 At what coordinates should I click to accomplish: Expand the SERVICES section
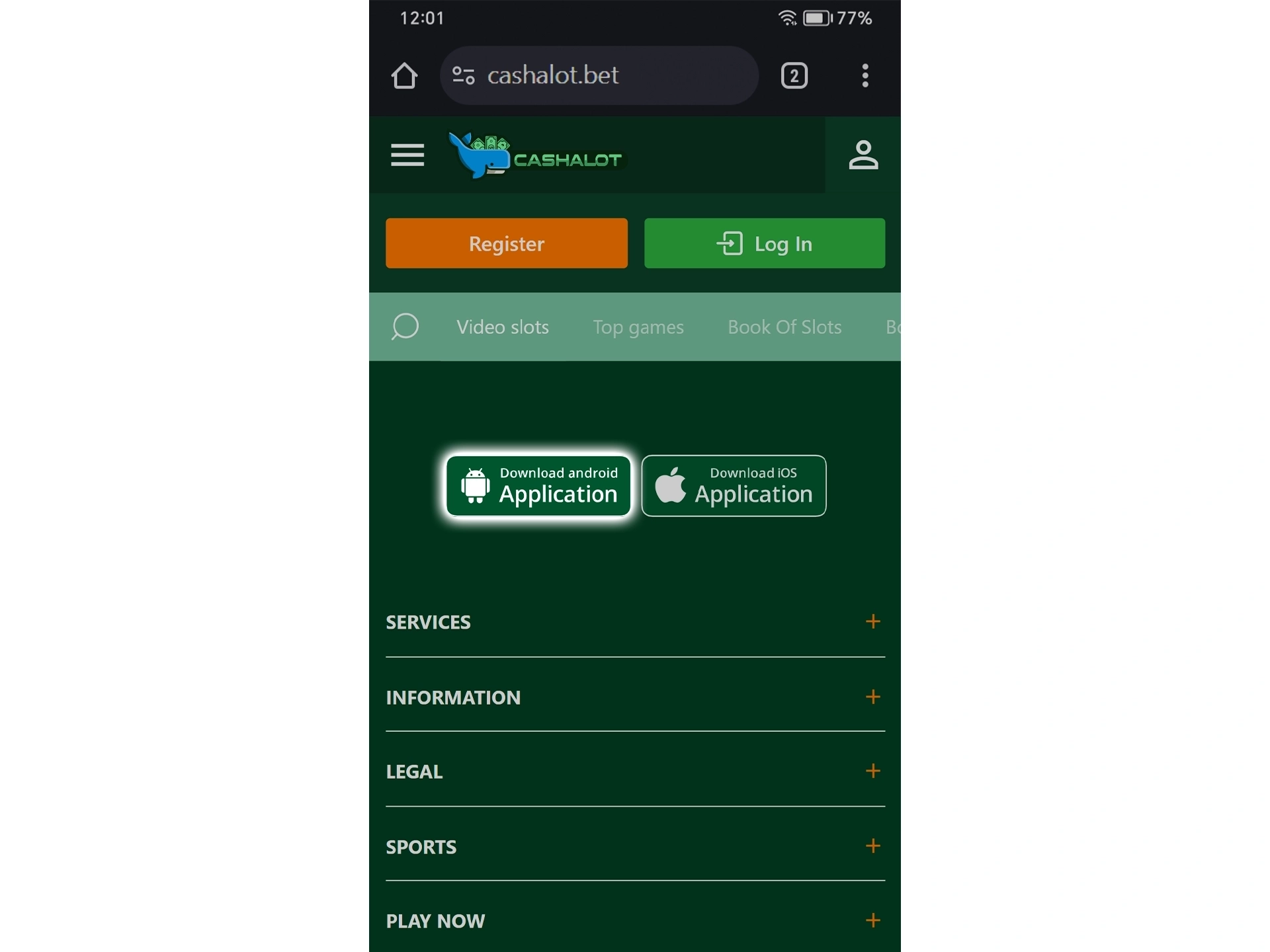pos(872,622)
